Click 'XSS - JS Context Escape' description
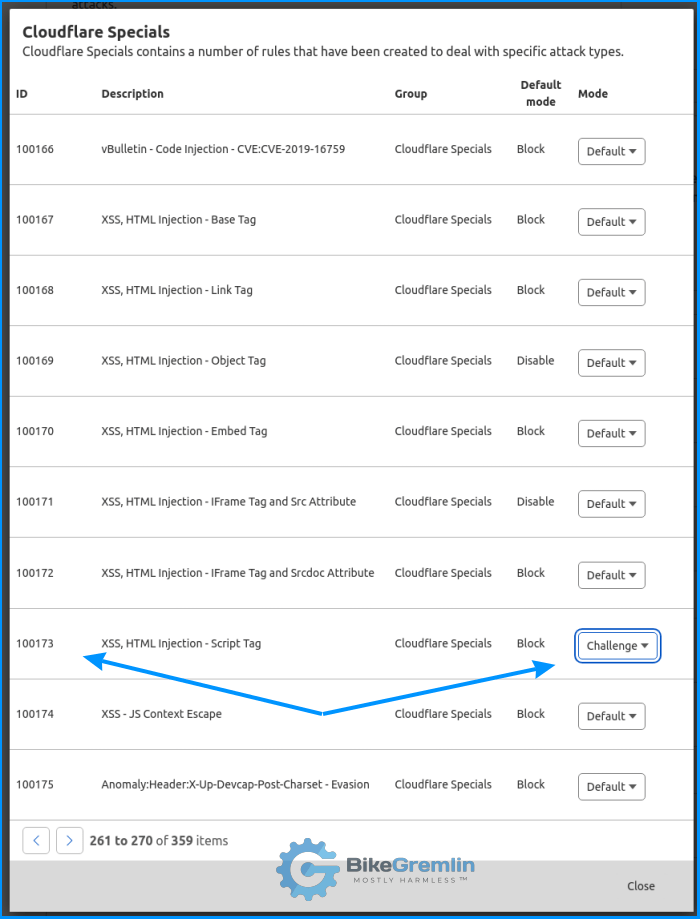Viewport: 700px width, 919px height. pyautogui.click(x=161, y=714)
